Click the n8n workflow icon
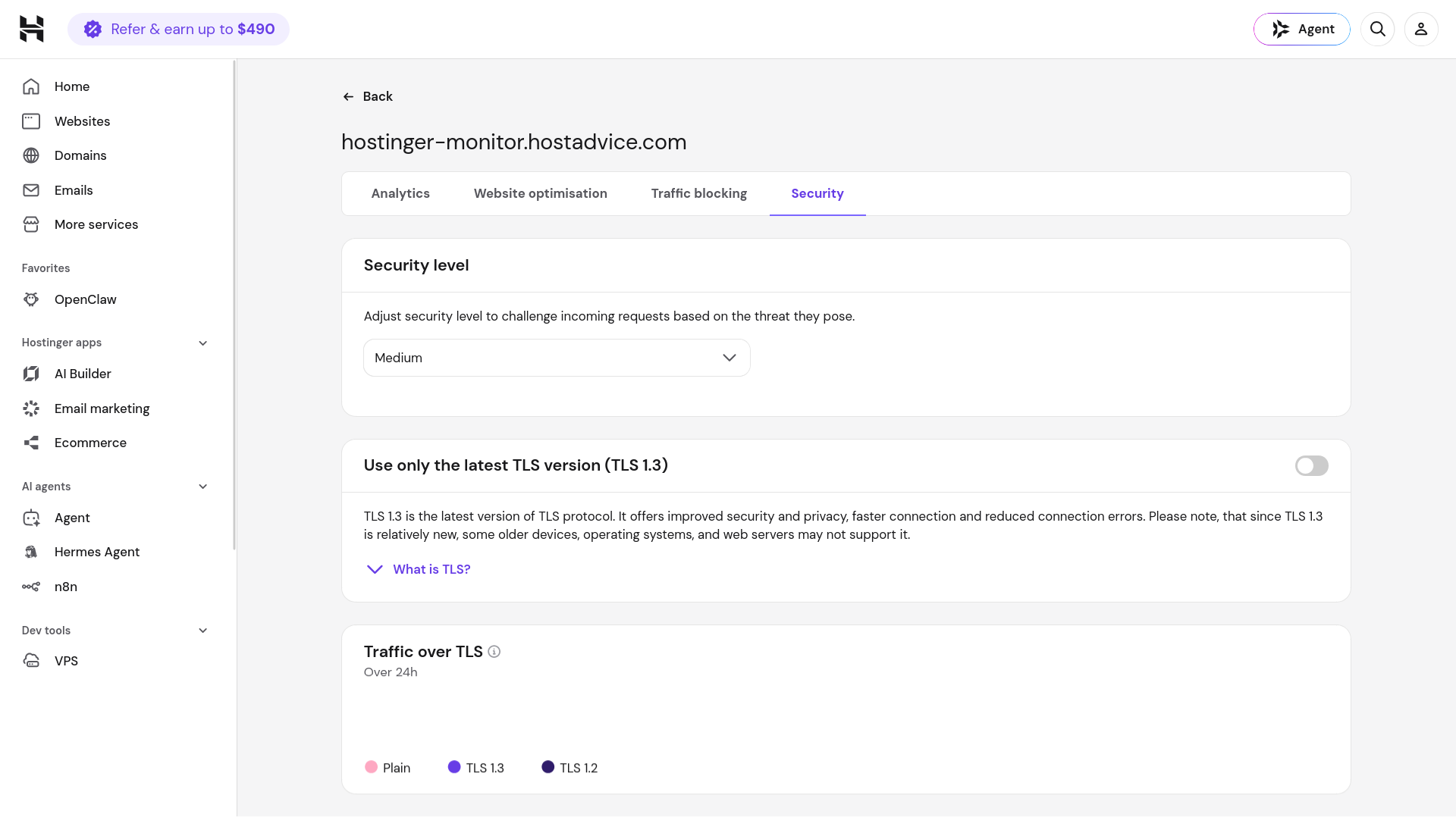Viewport: 1456px width, 817px height. point(31,587)
